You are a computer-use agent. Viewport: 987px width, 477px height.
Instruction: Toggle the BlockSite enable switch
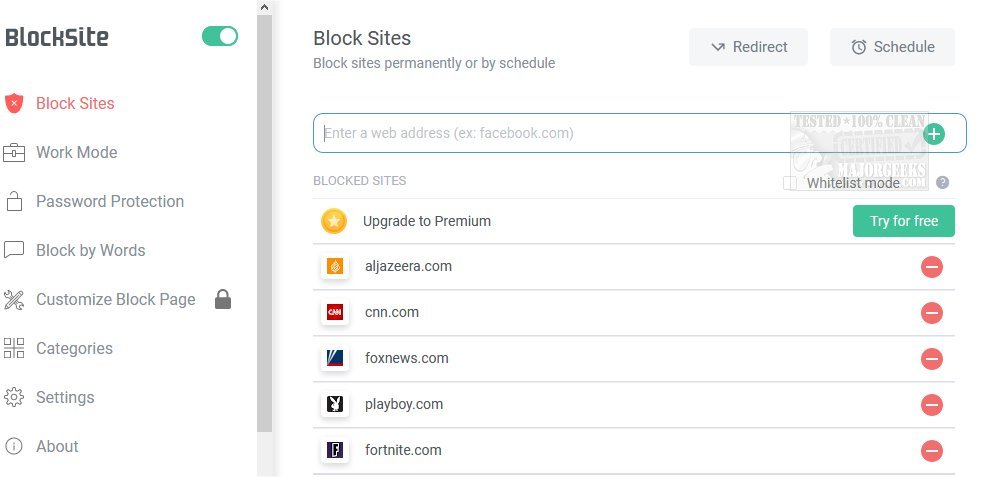click(x=220, y=37)
